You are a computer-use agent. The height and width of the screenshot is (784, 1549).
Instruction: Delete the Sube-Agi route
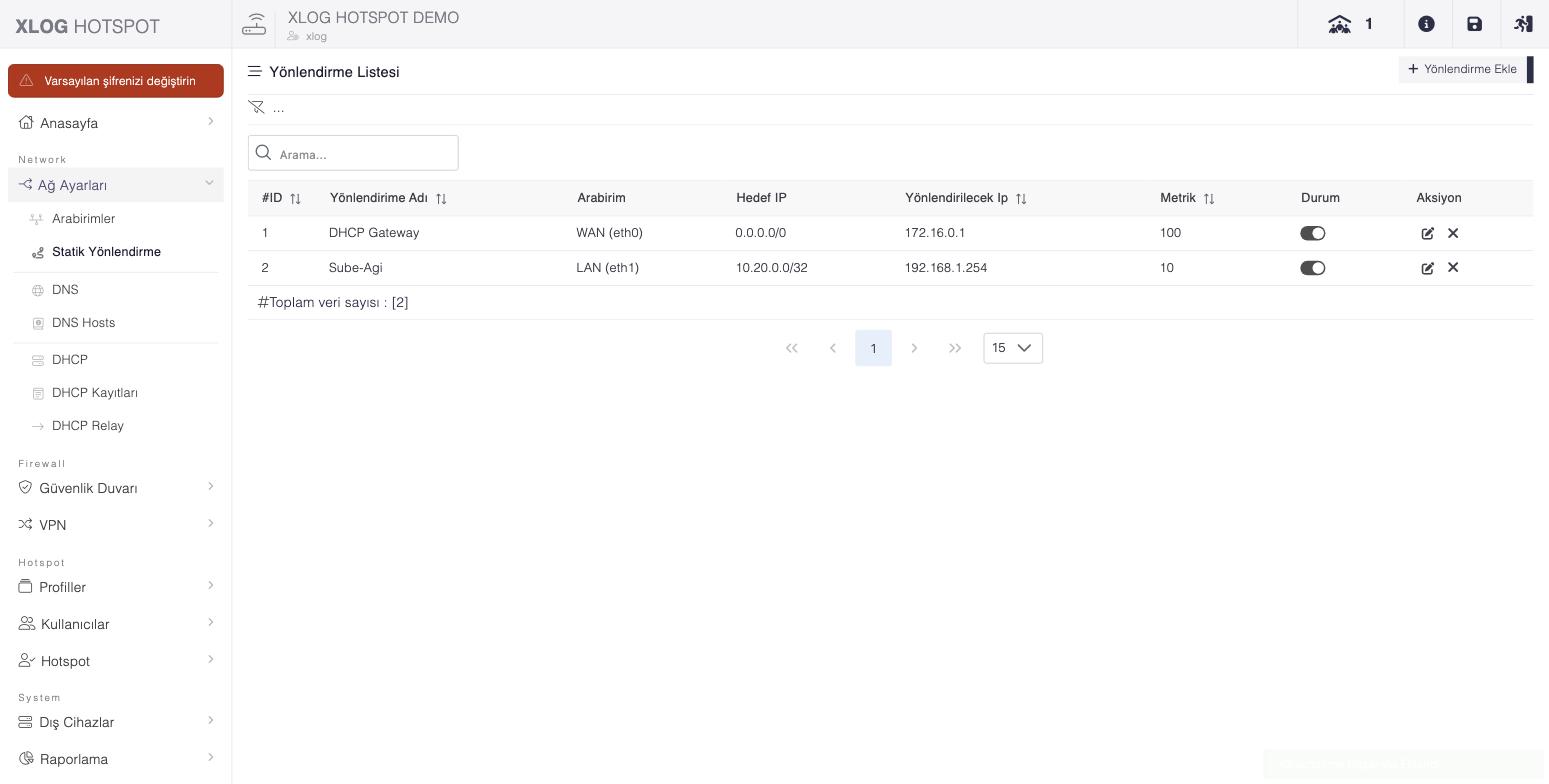(x=1453, y=267)
